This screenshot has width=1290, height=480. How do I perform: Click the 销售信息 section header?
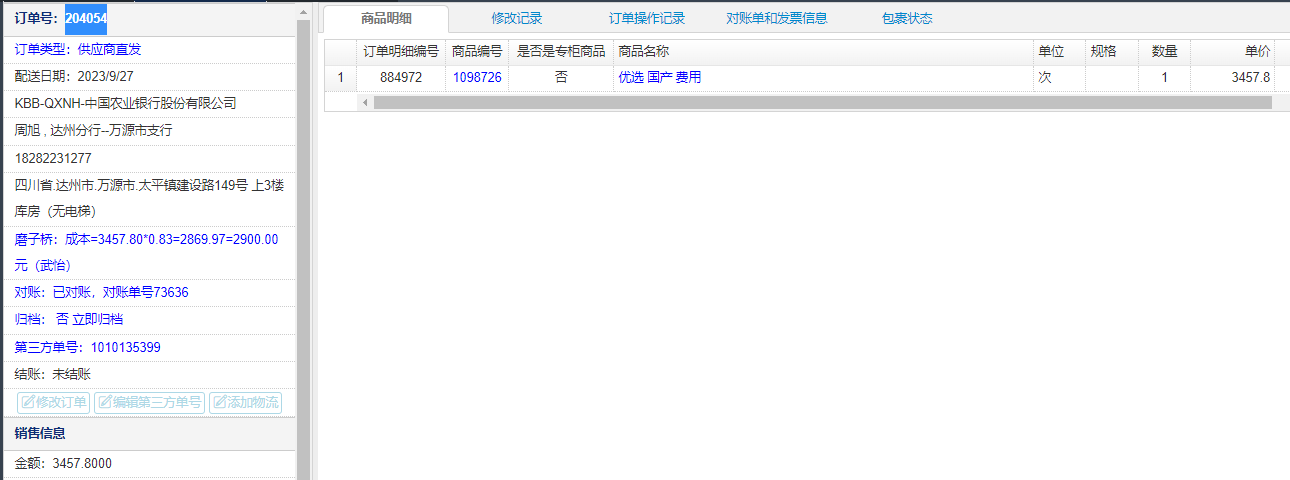pyautogui.click(x=148, y=433)
